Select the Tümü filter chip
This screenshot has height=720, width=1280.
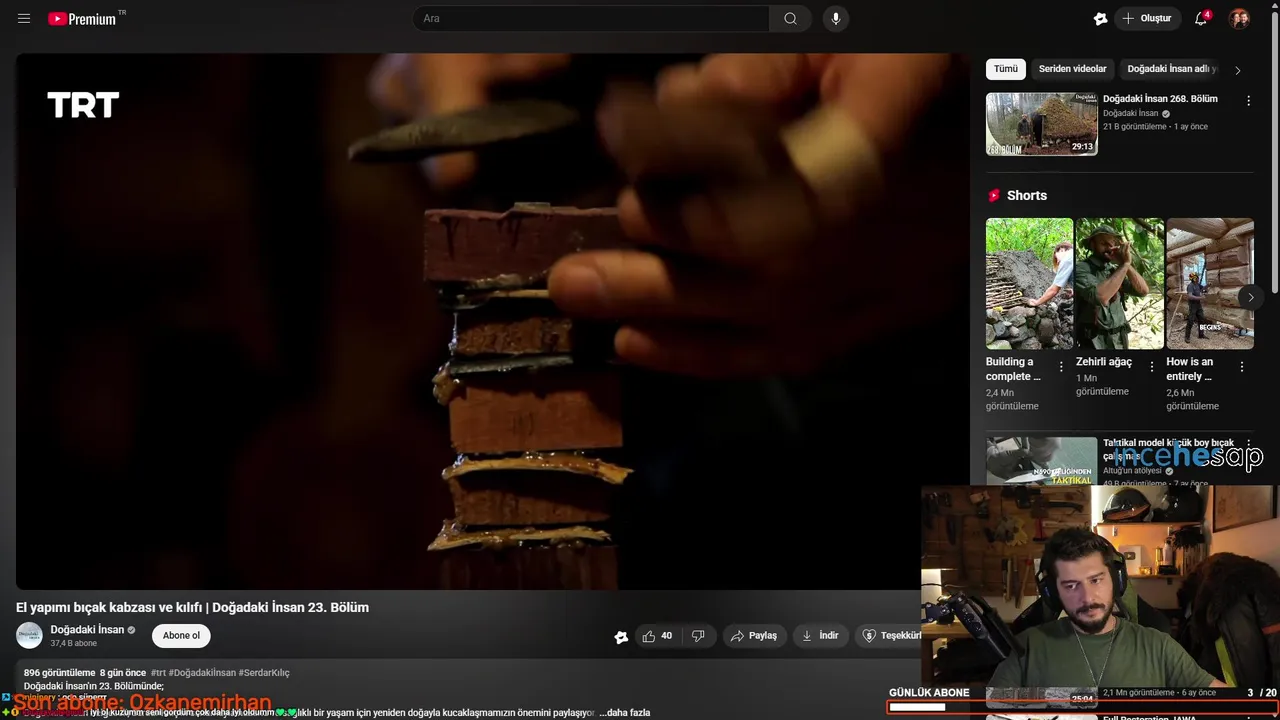pos(1005,69)
